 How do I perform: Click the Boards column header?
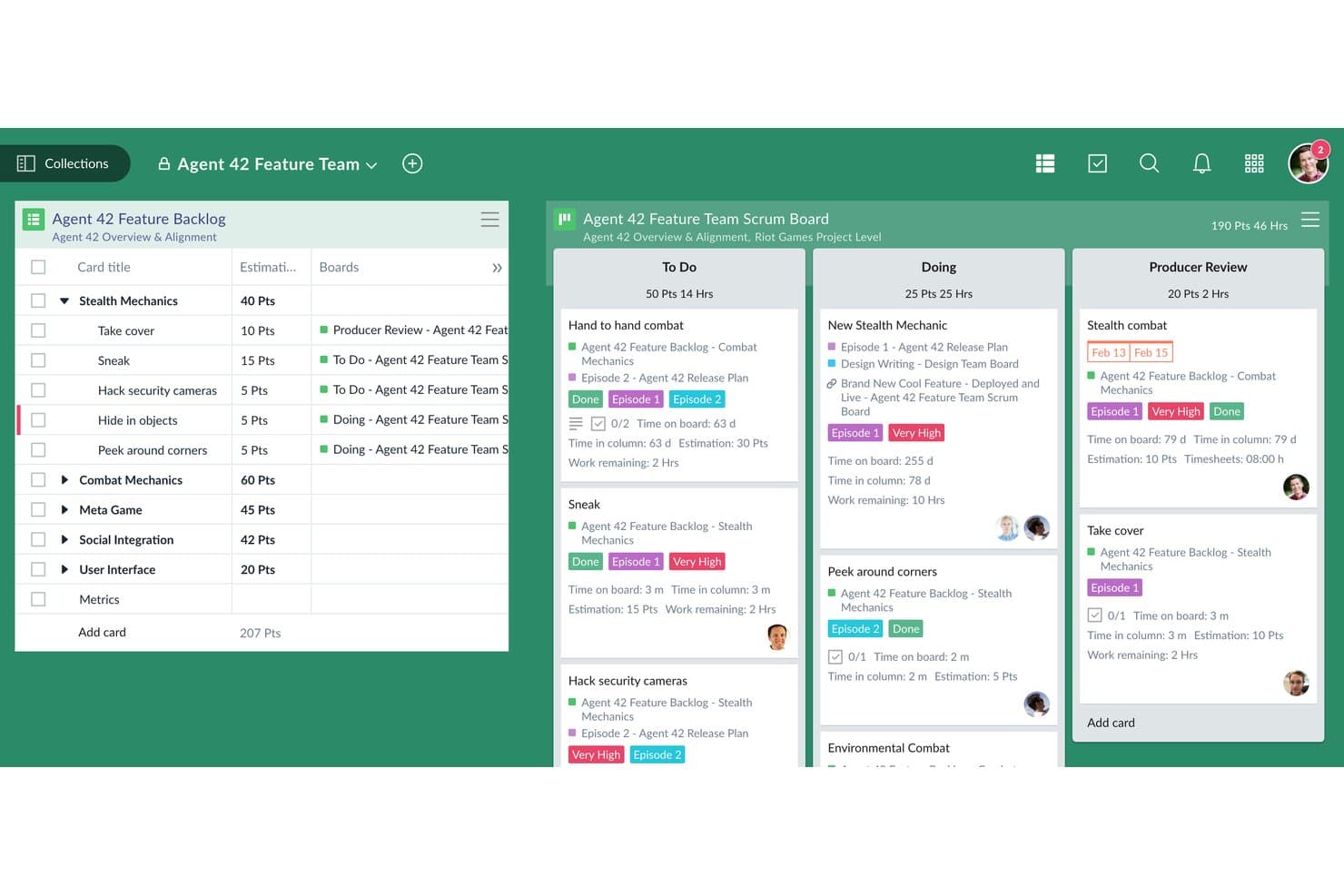point(339,267)
